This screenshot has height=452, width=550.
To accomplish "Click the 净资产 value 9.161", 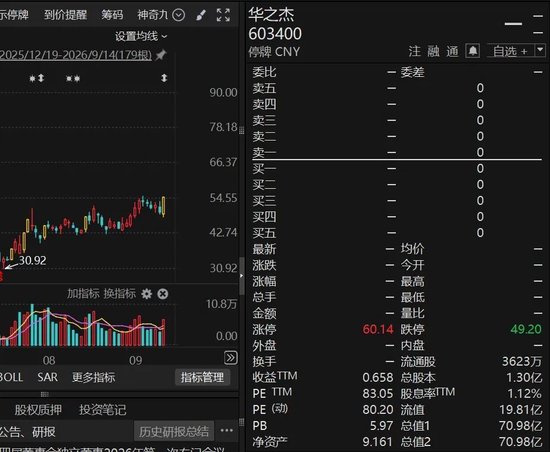I will click(378, 442).
